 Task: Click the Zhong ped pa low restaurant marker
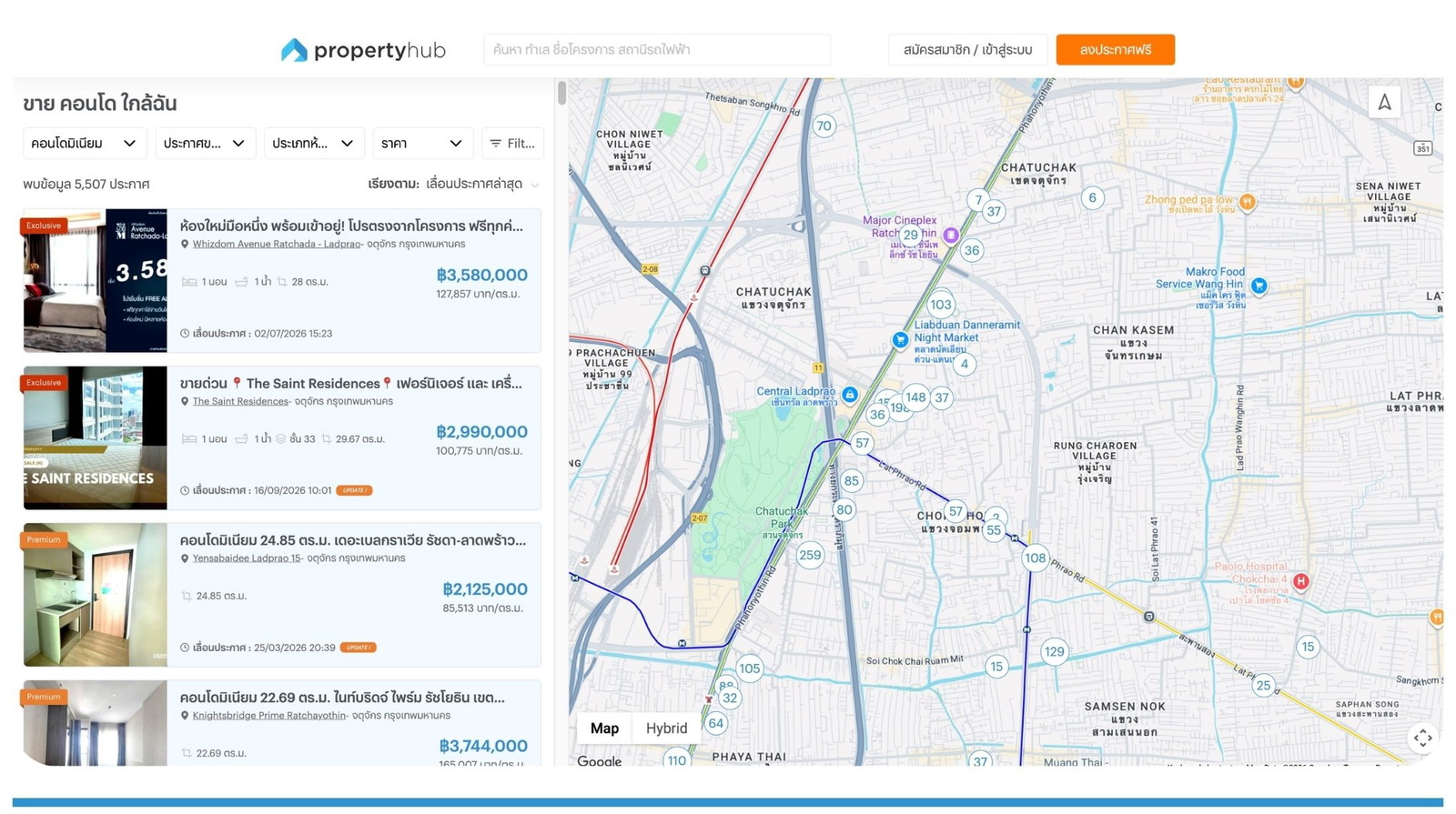pos(1248,202)
